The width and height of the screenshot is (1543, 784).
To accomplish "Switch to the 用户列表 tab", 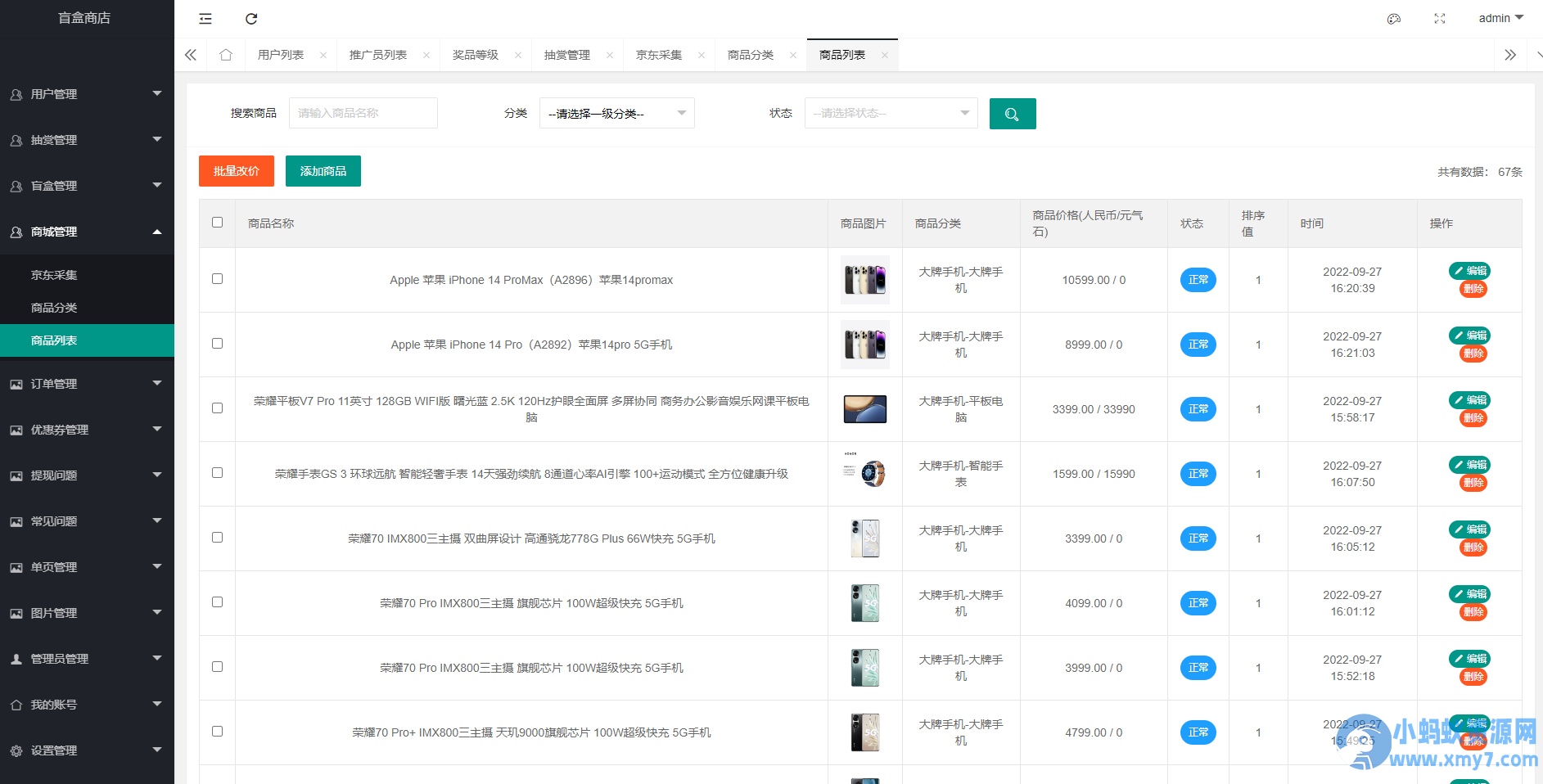I will pyautogui.click(x=281, y=55).
